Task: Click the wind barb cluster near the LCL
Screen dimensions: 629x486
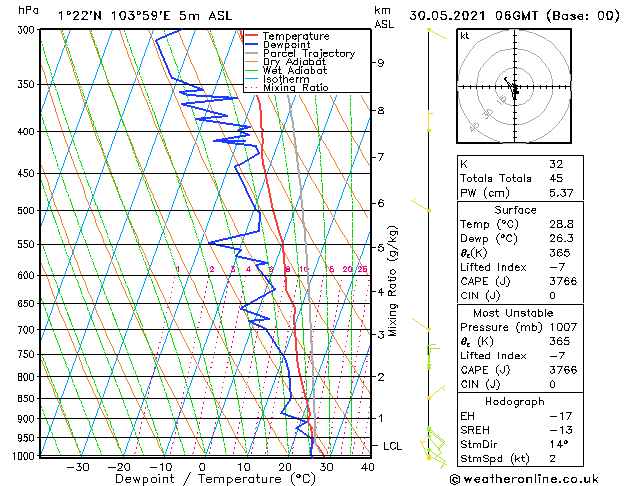Action: 435,440
